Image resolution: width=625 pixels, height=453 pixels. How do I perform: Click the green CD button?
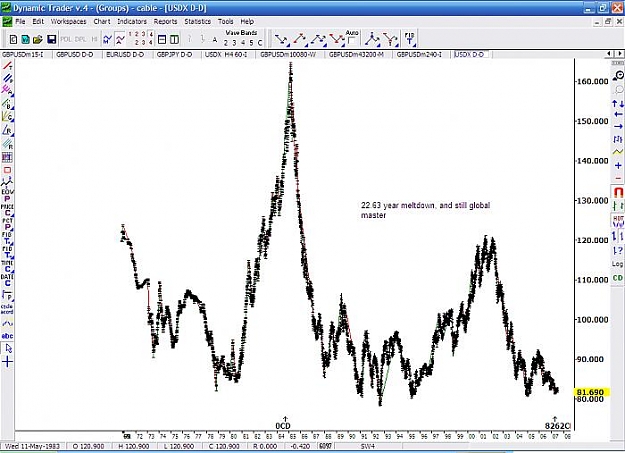click(x=618, y=278)
